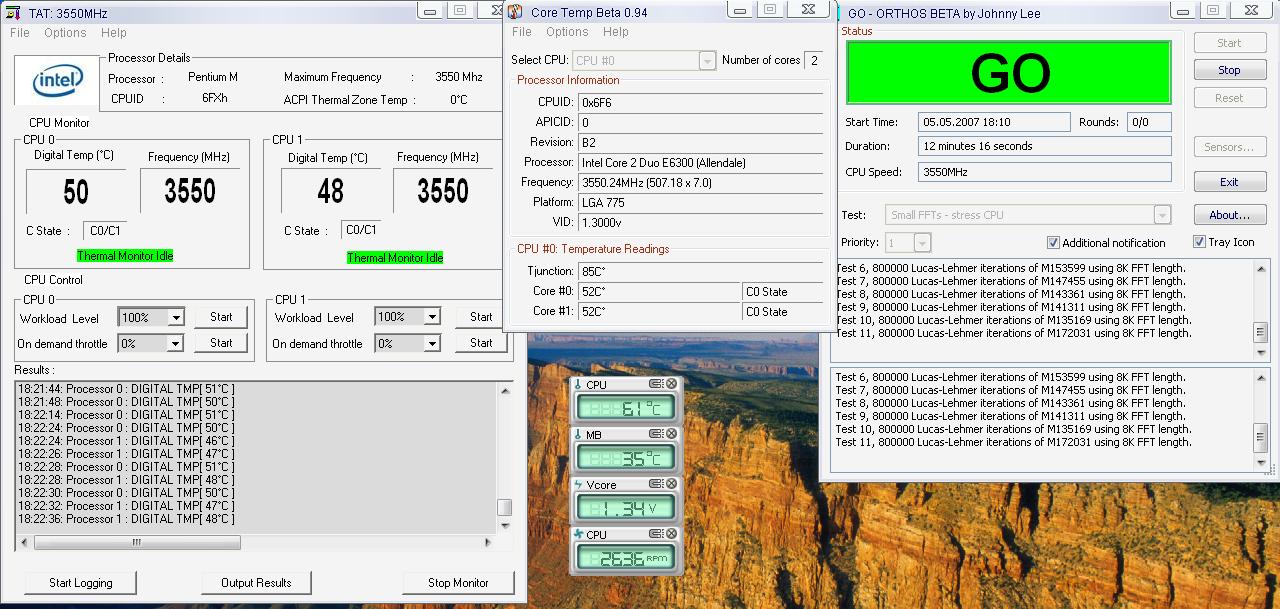
Task: Click the ORTHOS Start Time field
Action: pos(994,122)
